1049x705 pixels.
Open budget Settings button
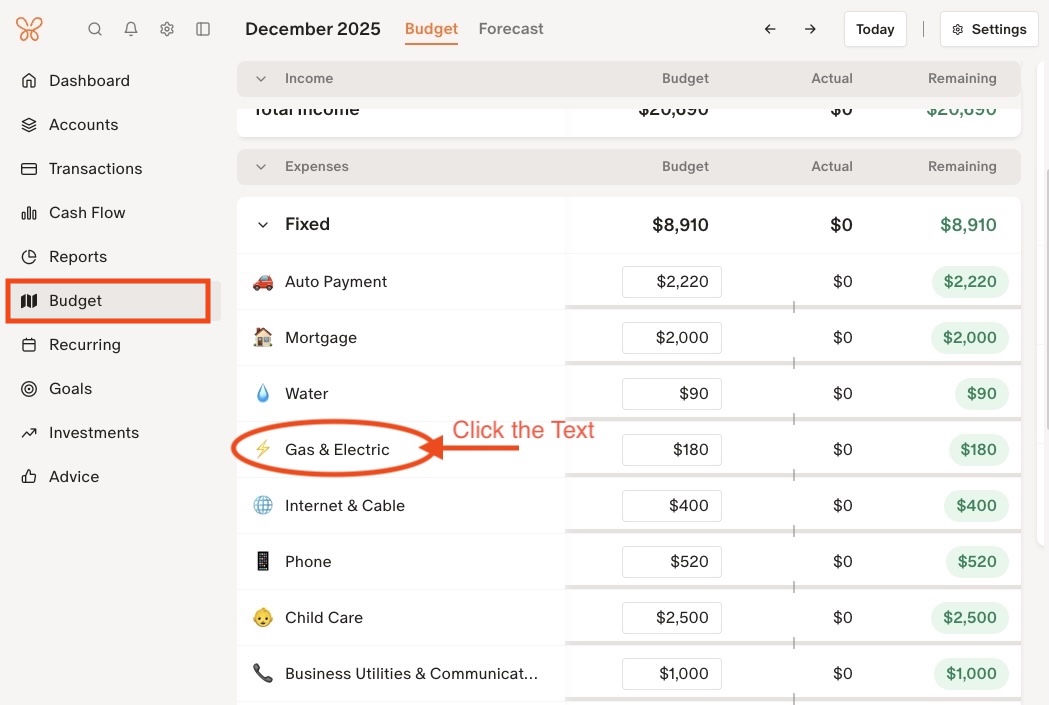click(x=989, y=29)
